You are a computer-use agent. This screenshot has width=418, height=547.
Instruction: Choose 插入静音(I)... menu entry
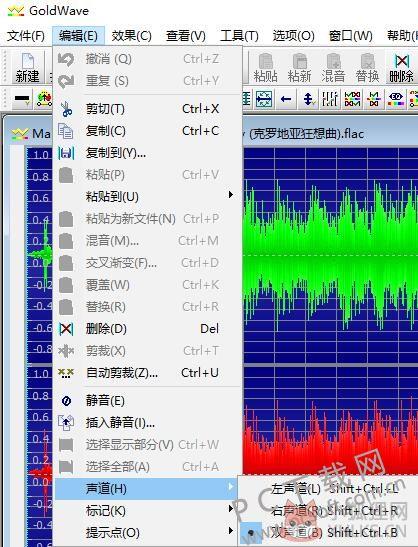[x=147, y=422]
